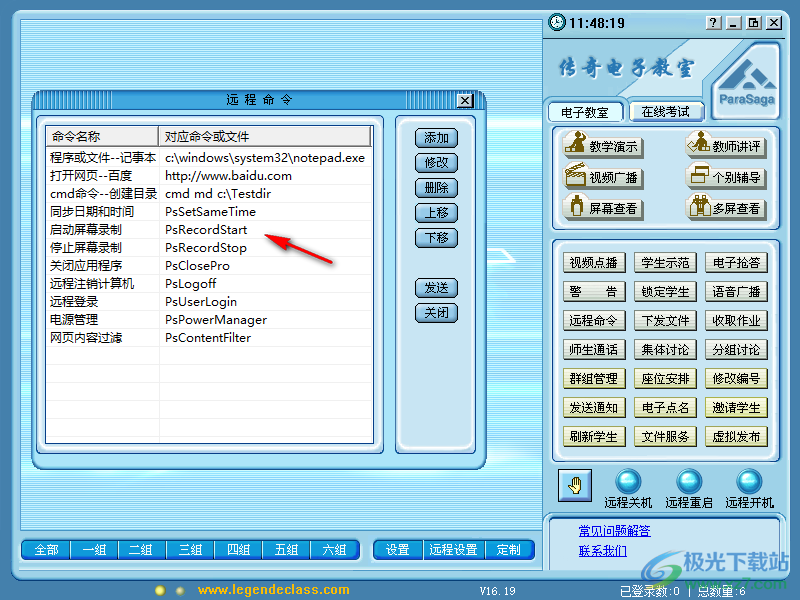
Task: Click the question mark help button
Action: coord(713,22)
